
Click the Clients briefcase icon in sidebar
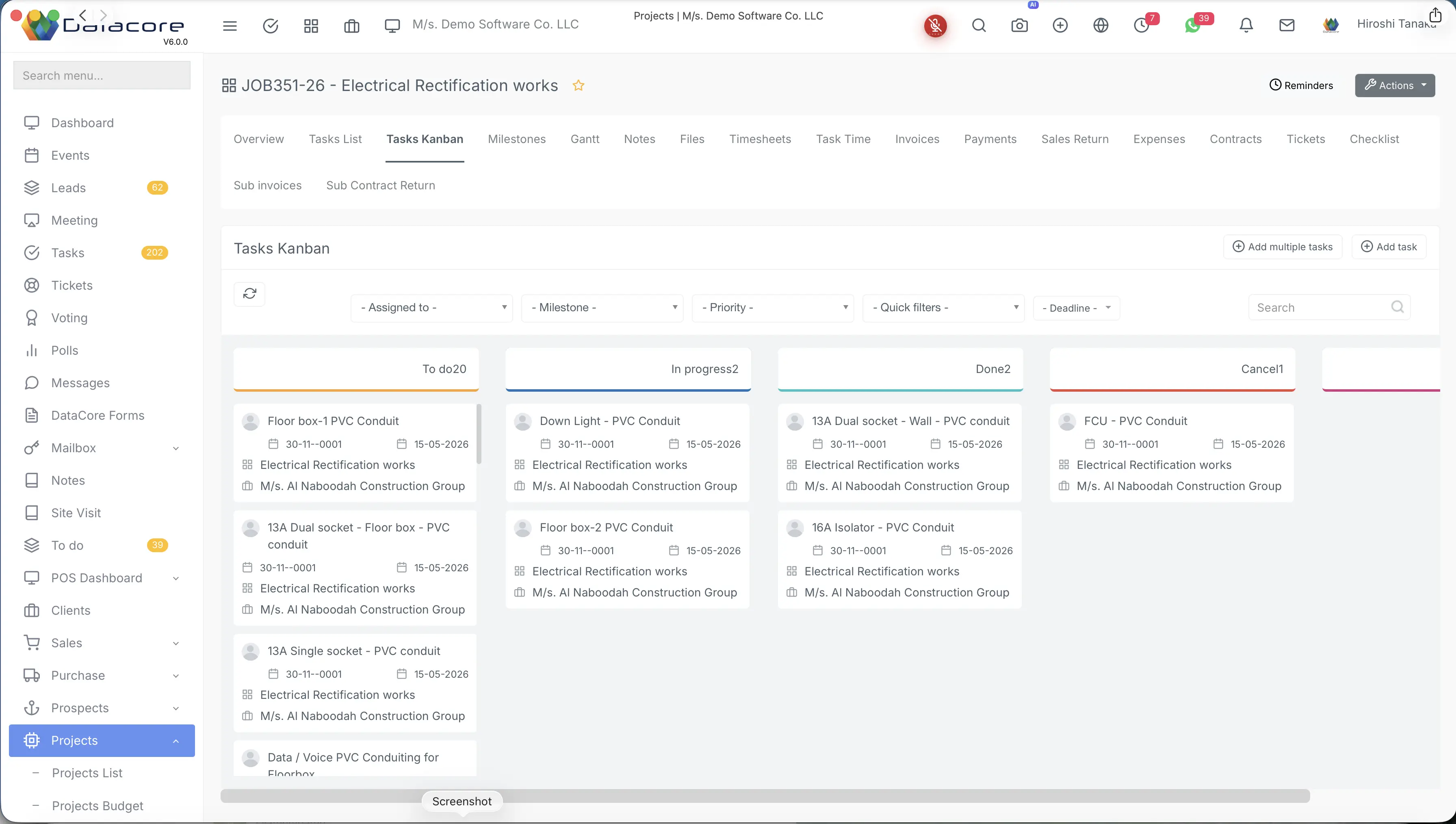click(x=32, y=610)
